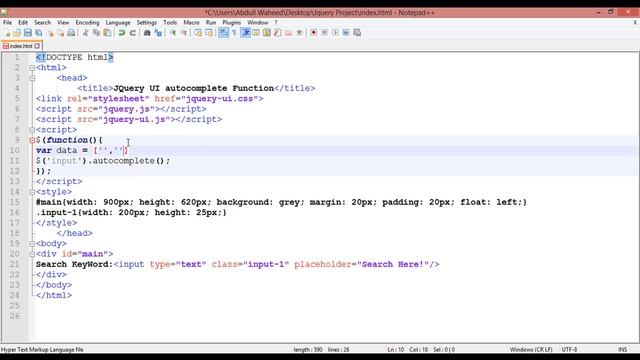Collapse the function fold on line 9
The height and width of the screenshot is (360, 640).
(x=32, y=140)
